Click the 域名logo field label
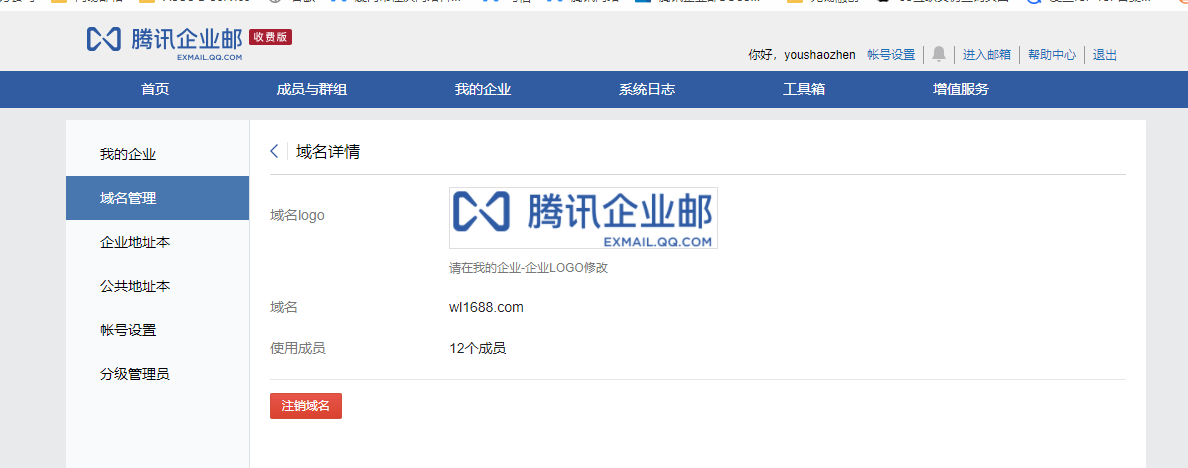The width and height of the screenshot is (1188, 468). pos(297,216)
